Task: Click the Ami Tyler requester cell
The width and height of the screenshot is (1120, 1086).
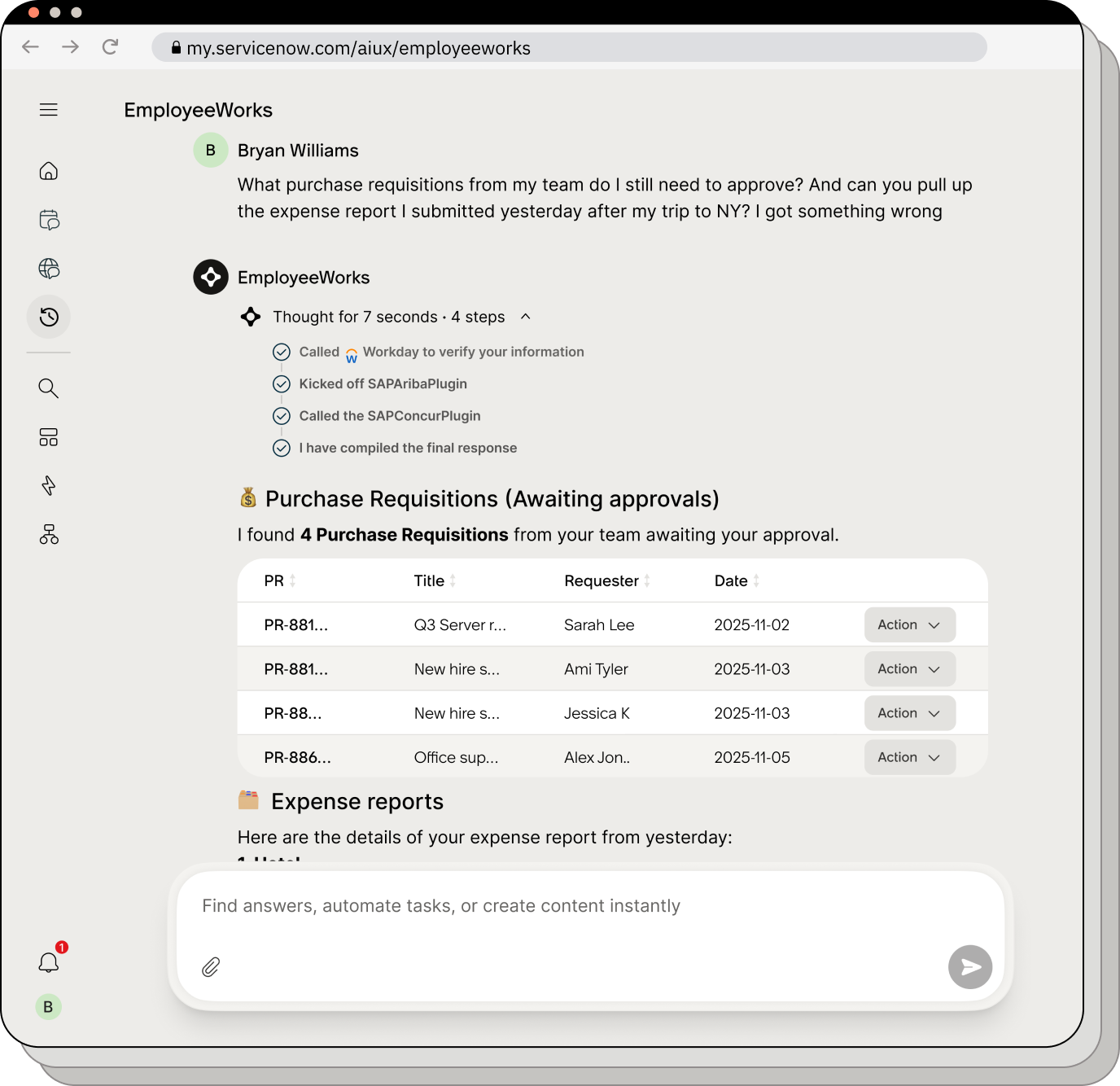Action: click(x=596, y=669)
